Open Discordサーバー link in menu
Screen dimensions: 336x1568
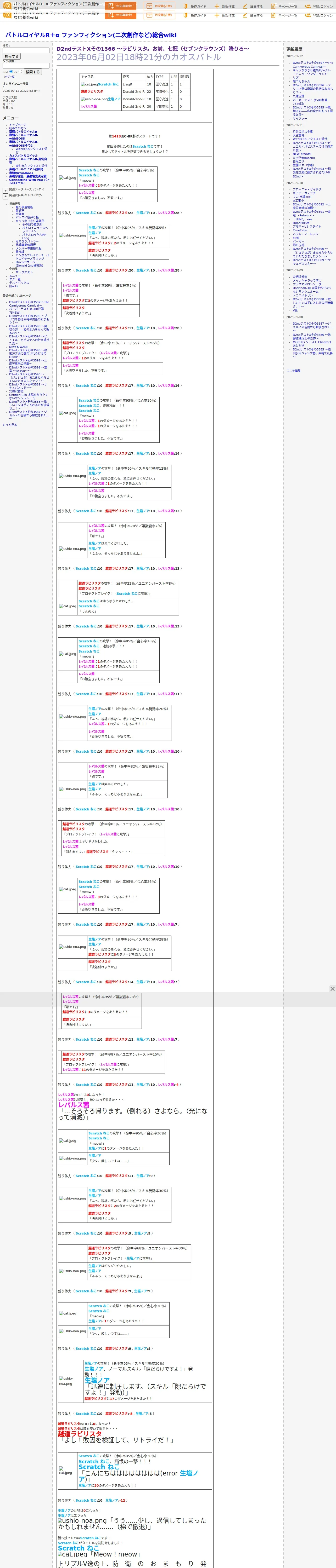[29, 264]
